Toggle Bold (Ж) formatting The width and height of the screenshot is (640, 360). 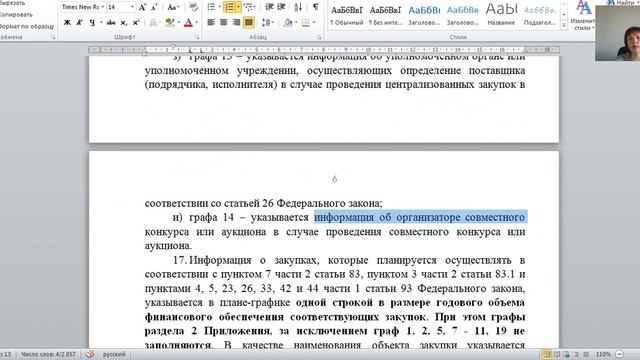(x=67, y=23)
